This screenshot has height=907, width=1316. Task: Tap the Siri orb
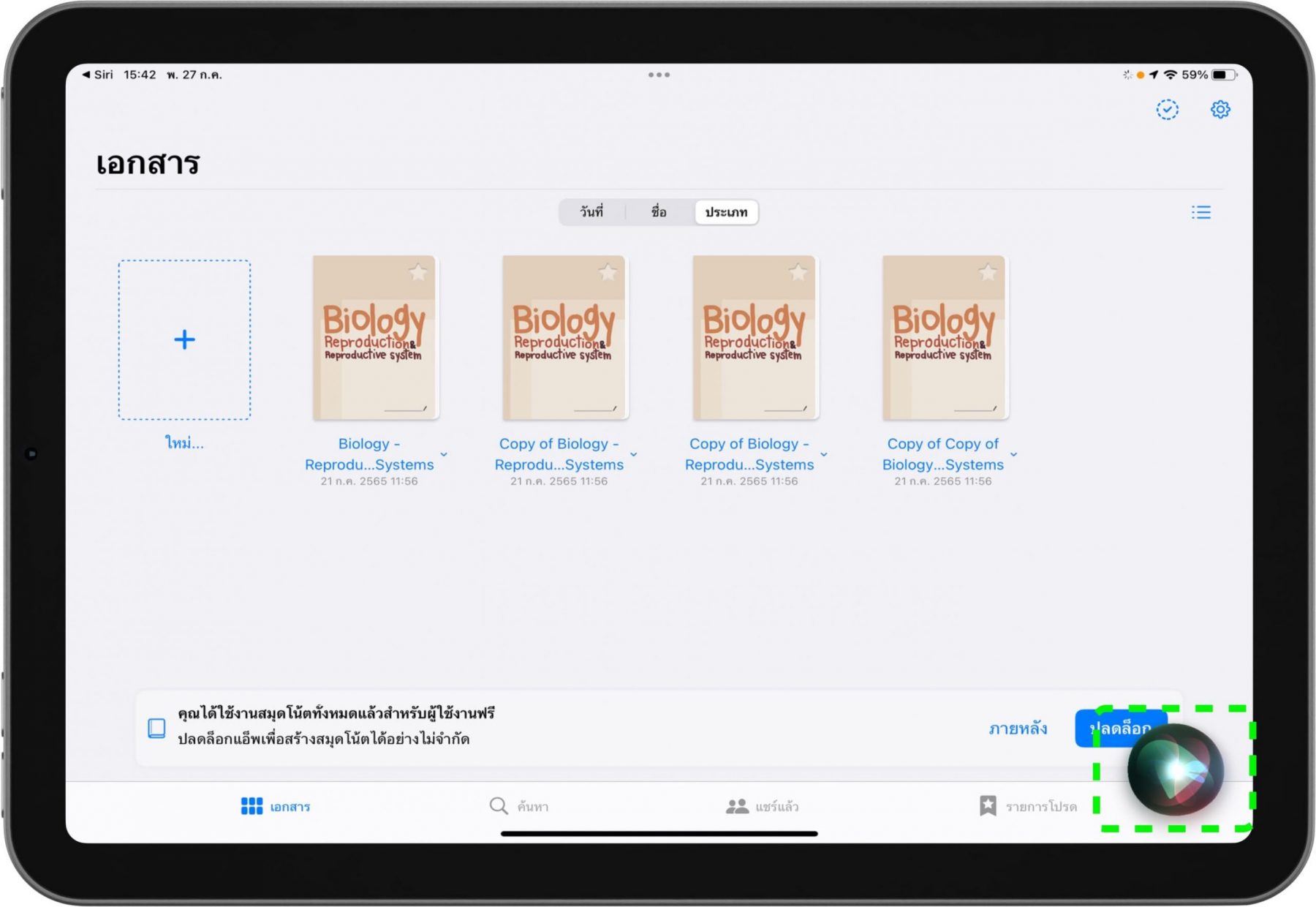1175,770
